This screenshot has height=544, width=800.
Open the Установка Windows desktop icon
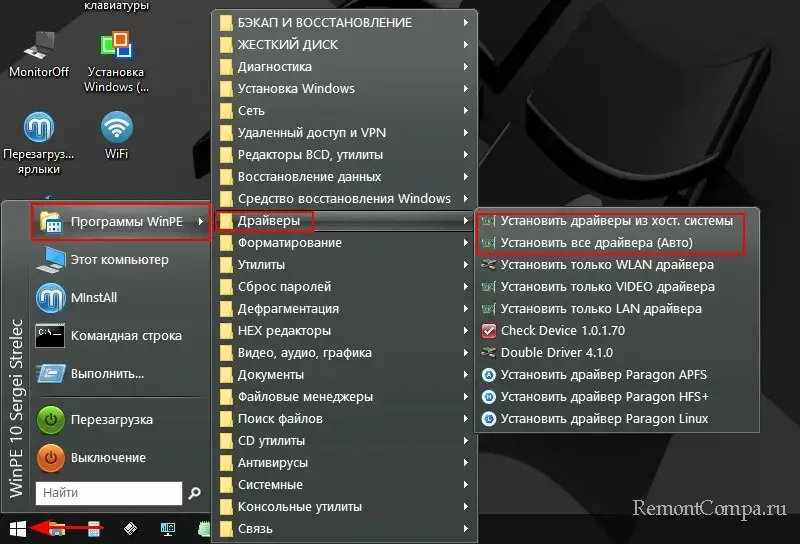(116, 62)
